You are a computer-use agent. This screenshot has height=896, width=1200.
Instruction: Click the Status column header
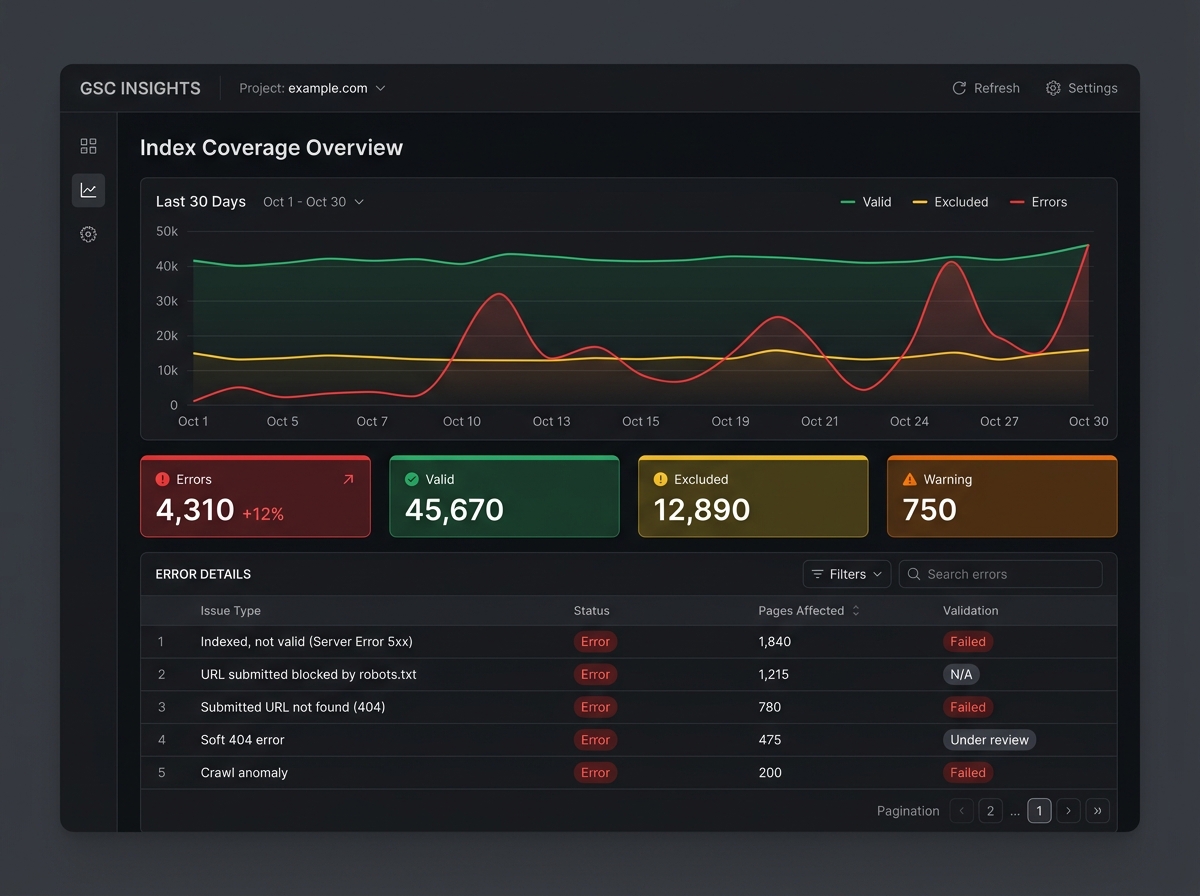[592, 611]
